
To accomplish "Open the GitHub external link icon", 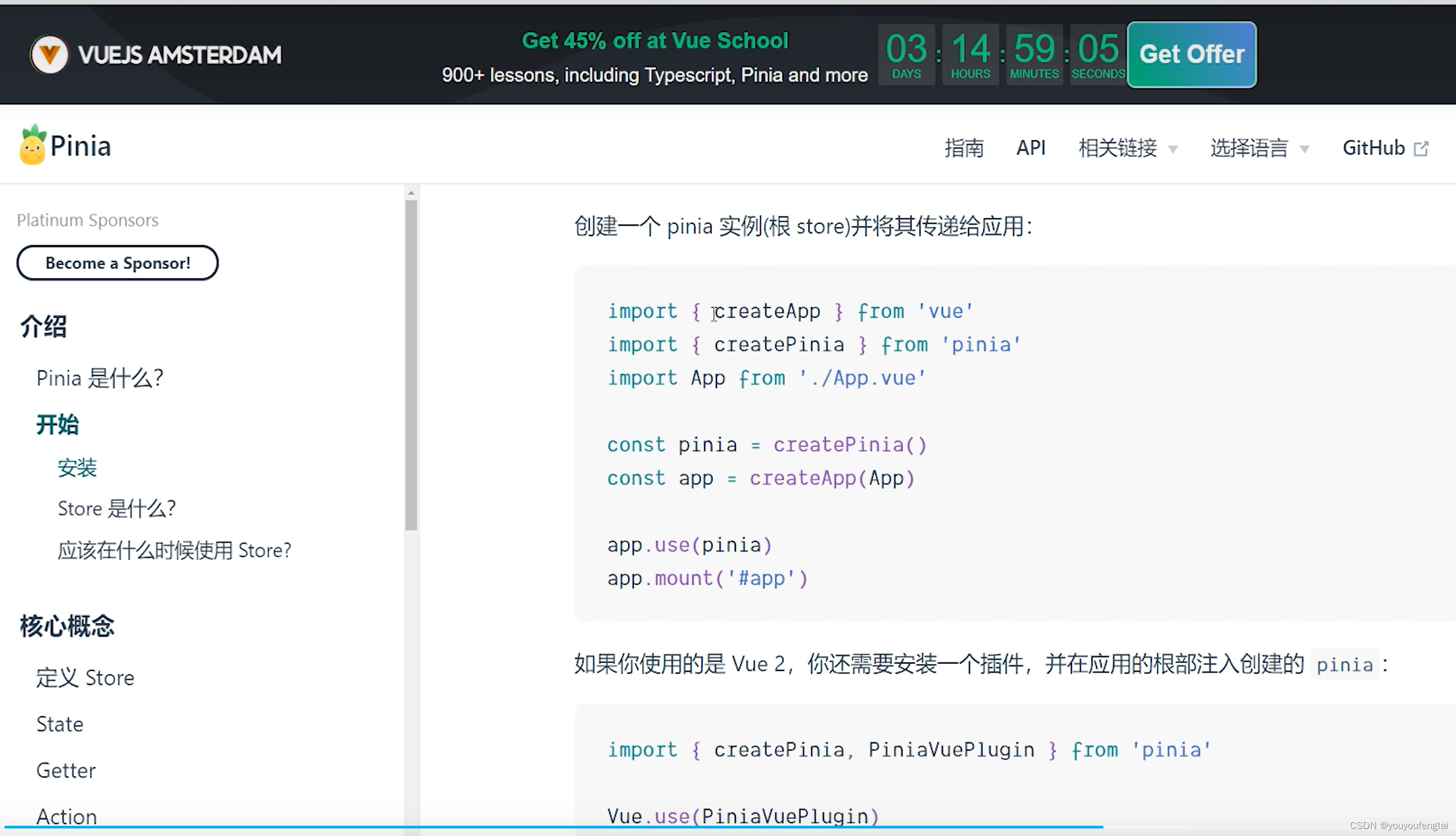I will coord(1421,149).
